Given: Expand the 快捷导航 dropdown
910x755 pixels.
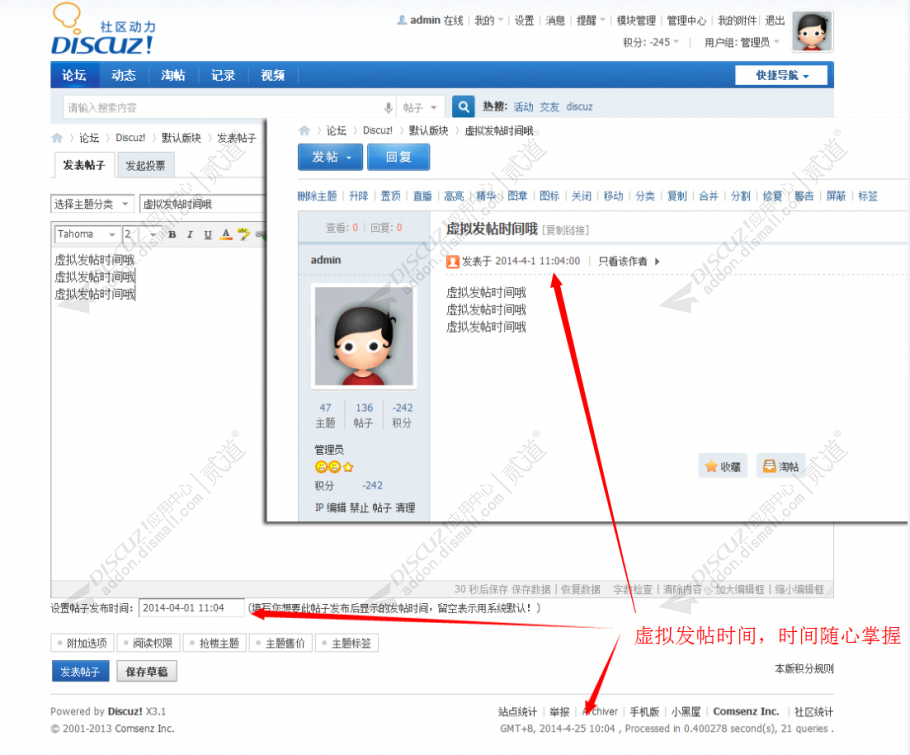Looking at the screenshot, I should pyautogui.click(x=781, y=75).
